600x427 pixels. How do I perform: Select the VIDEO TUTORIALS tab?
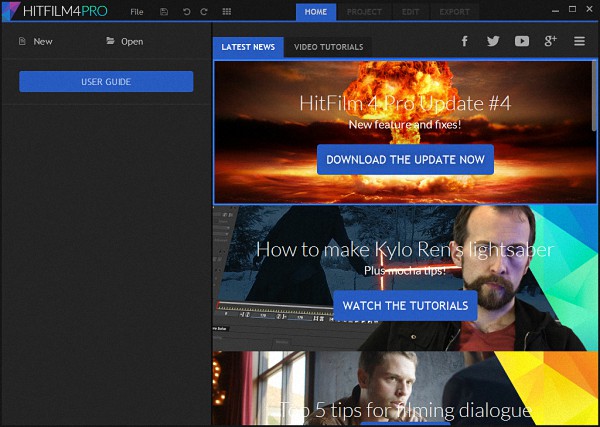tap(328, 47)
